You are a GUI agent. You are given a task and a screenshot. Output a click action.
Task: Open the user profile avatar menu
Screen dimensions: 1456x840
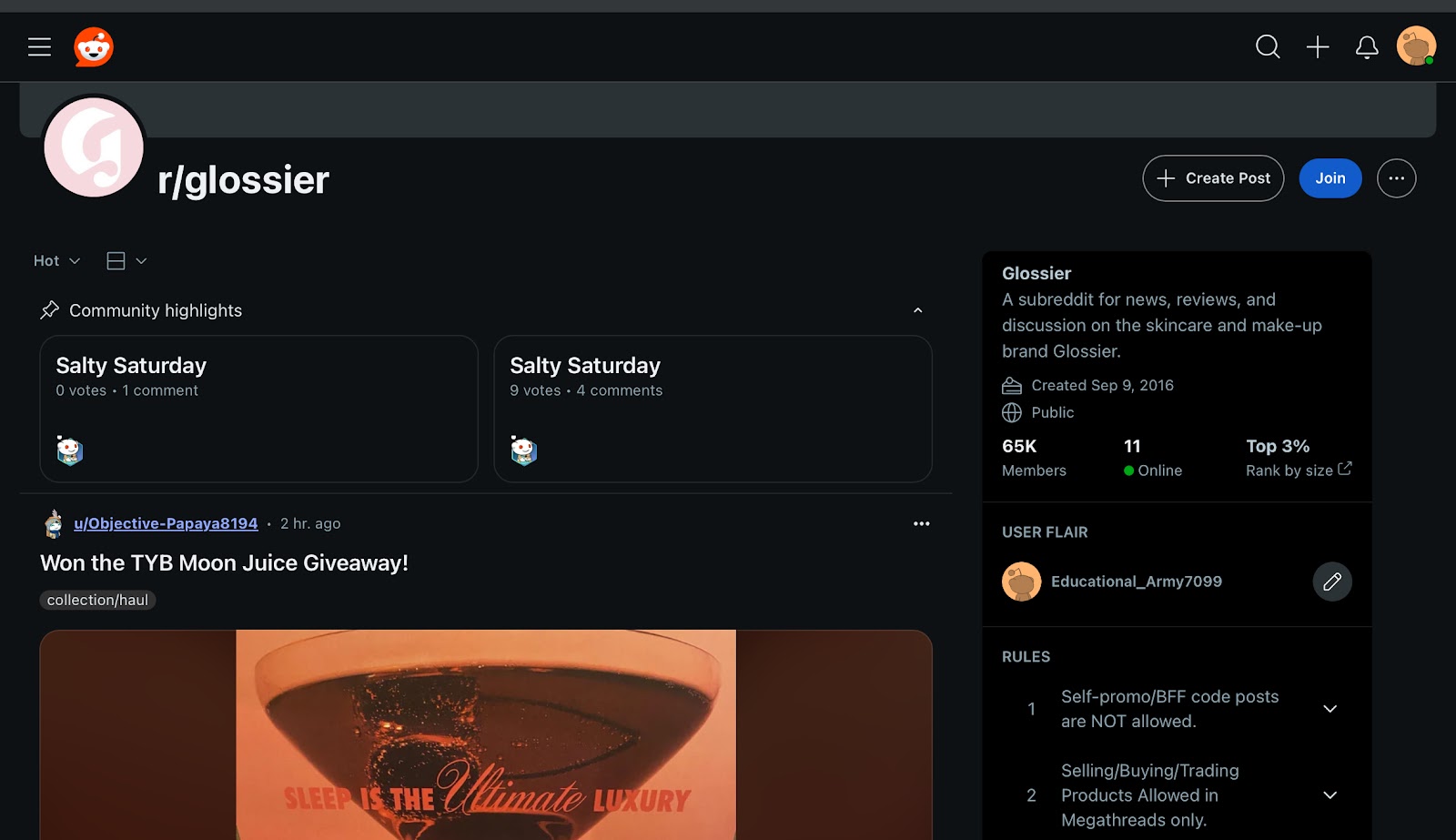(x=1416, y=46)
